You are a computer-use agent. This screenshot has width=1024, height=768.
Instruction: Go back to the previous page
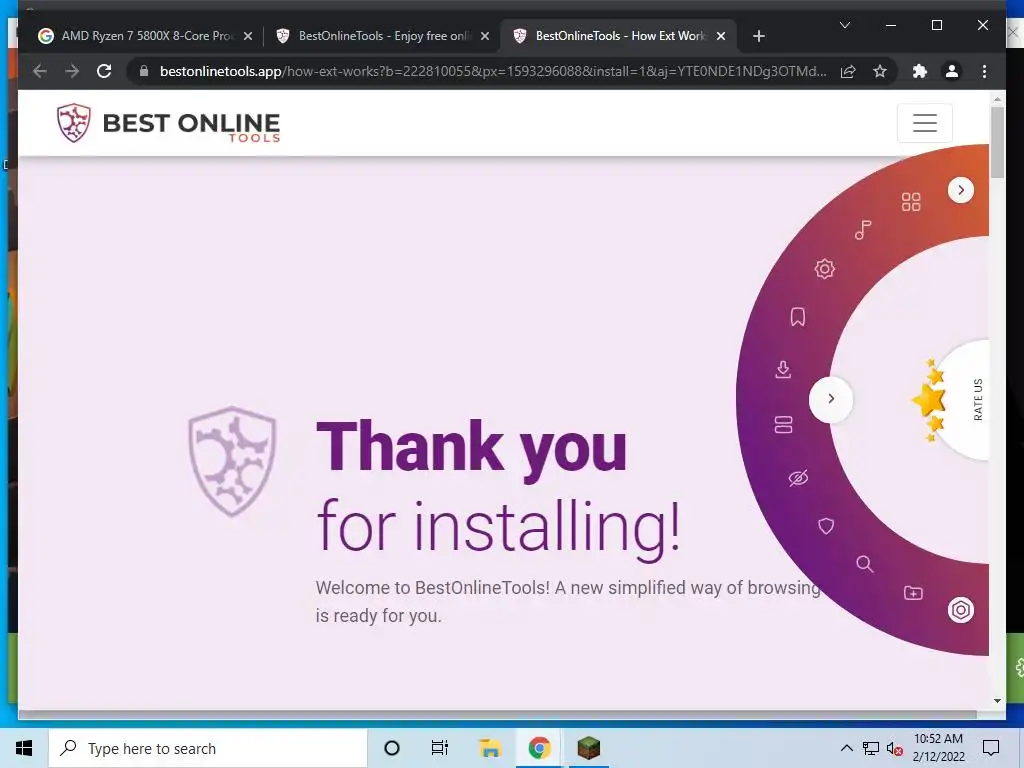click(x=40, y=71)
